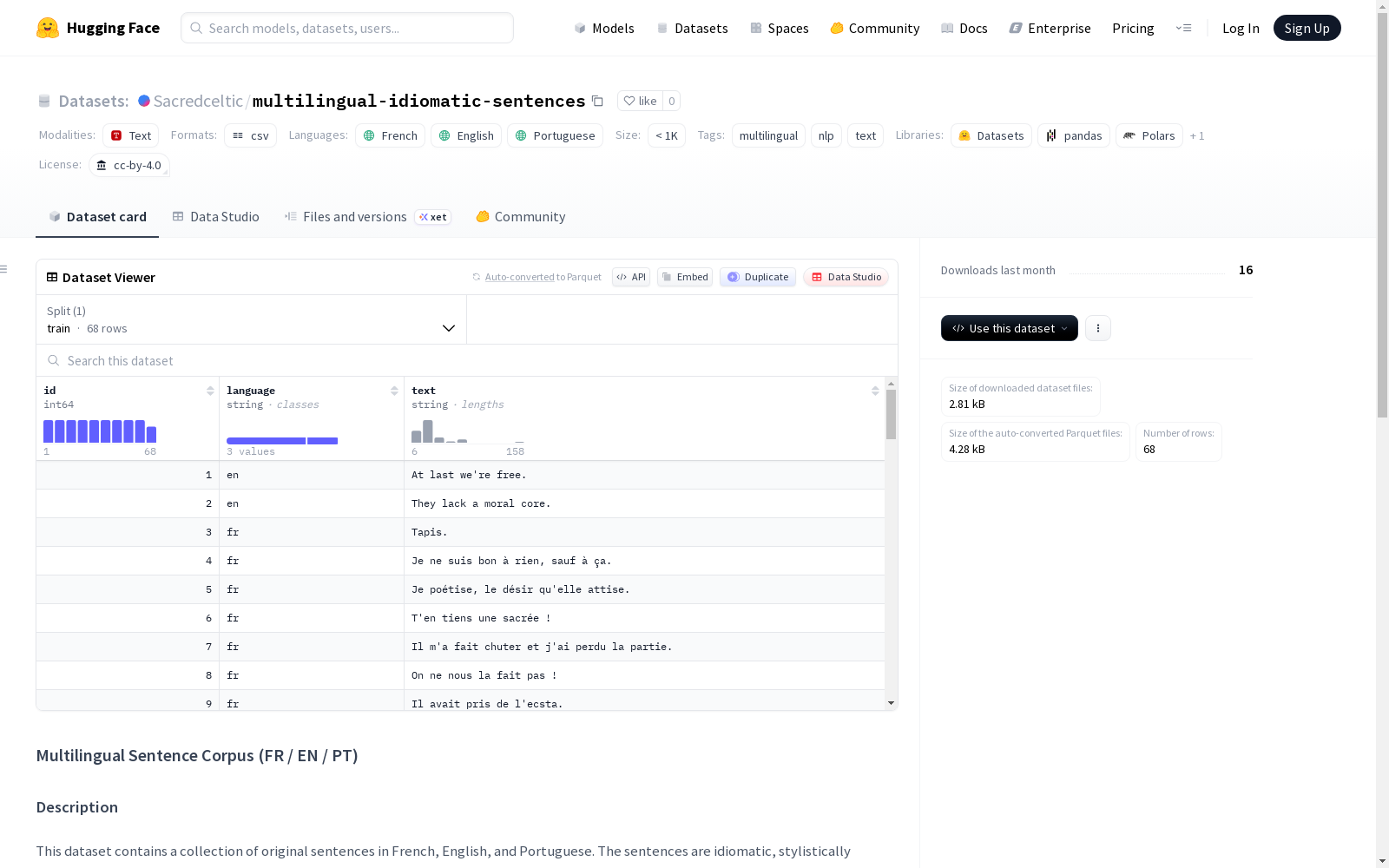Image resolution: width=1389 pixels, height=868 pixels.
Task: Click the Embed button
Action: [x=685, y=277]
